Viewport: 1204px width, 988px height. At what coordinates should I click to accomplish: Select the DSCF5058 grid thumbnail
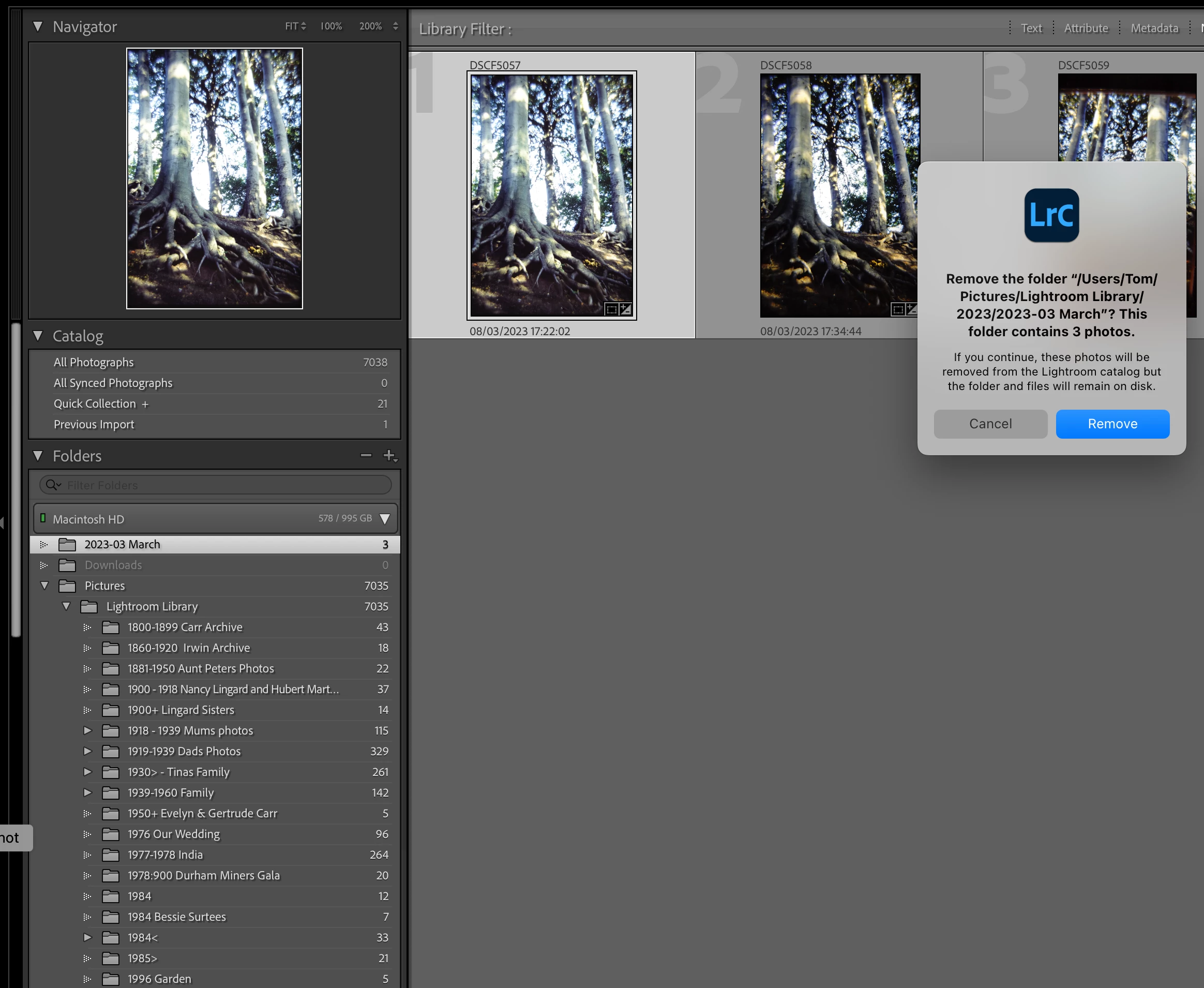(x=839, y=195)
